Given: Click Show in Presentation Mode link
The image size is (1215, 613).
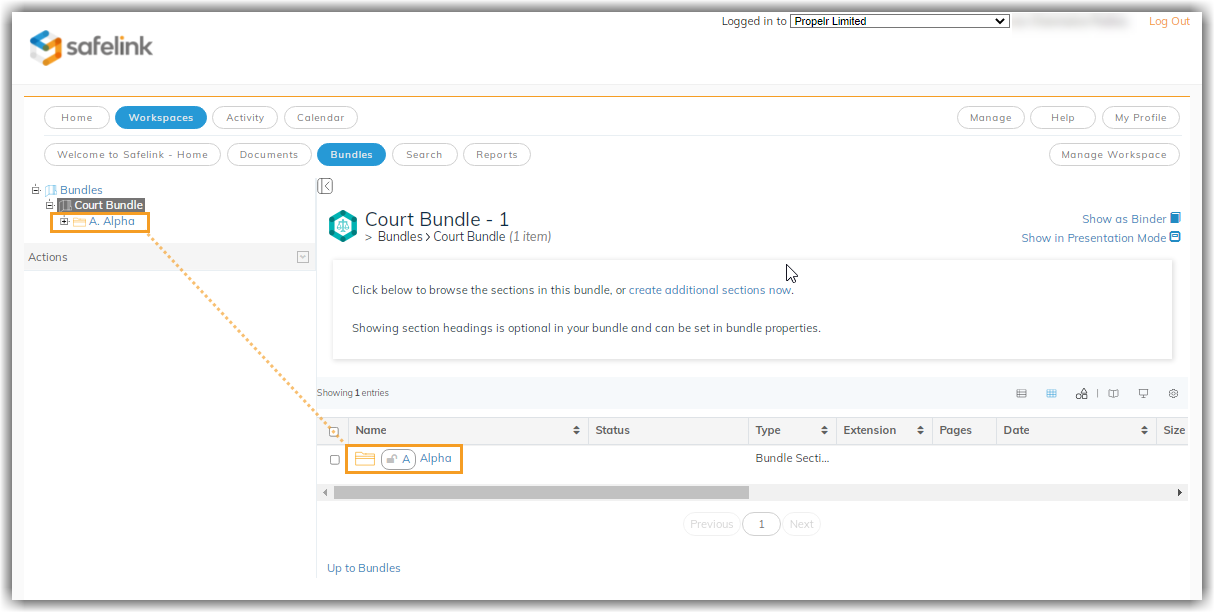Looking at the screenshot, I should click(1093, 238).
